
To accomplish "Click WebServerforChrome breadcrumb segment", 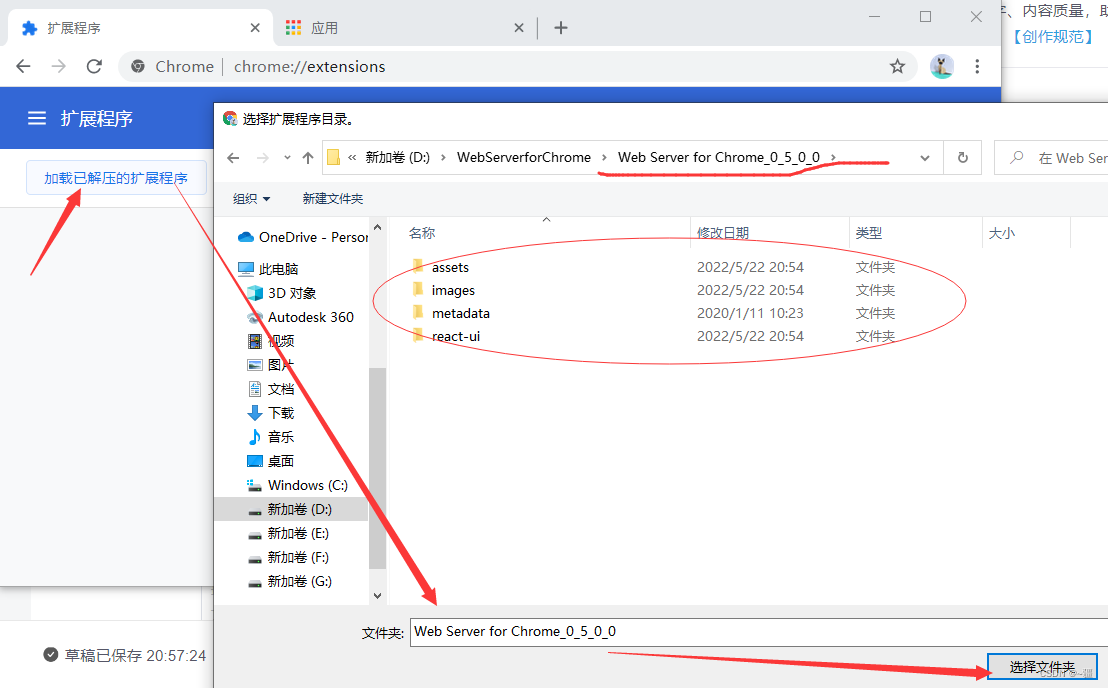I will click(524, 158).
